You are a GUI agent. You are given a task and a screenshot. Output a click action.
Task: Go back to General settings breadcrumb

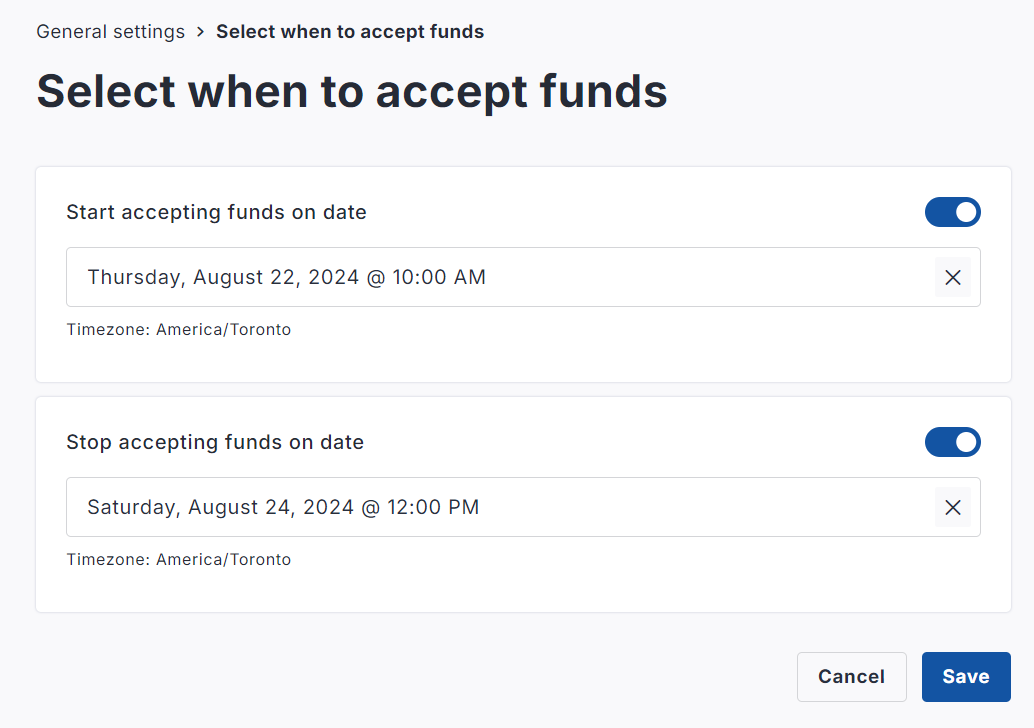(x=110, y=32)
